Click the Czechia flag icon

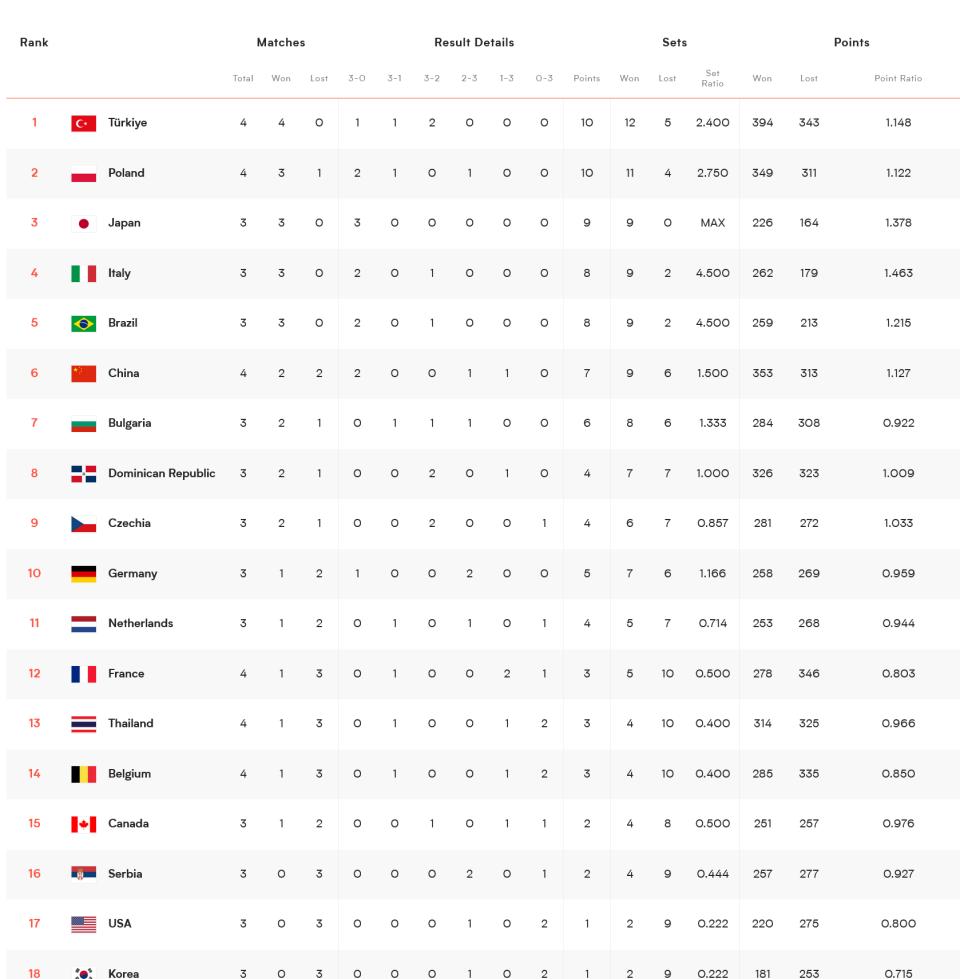coord(84,524)
